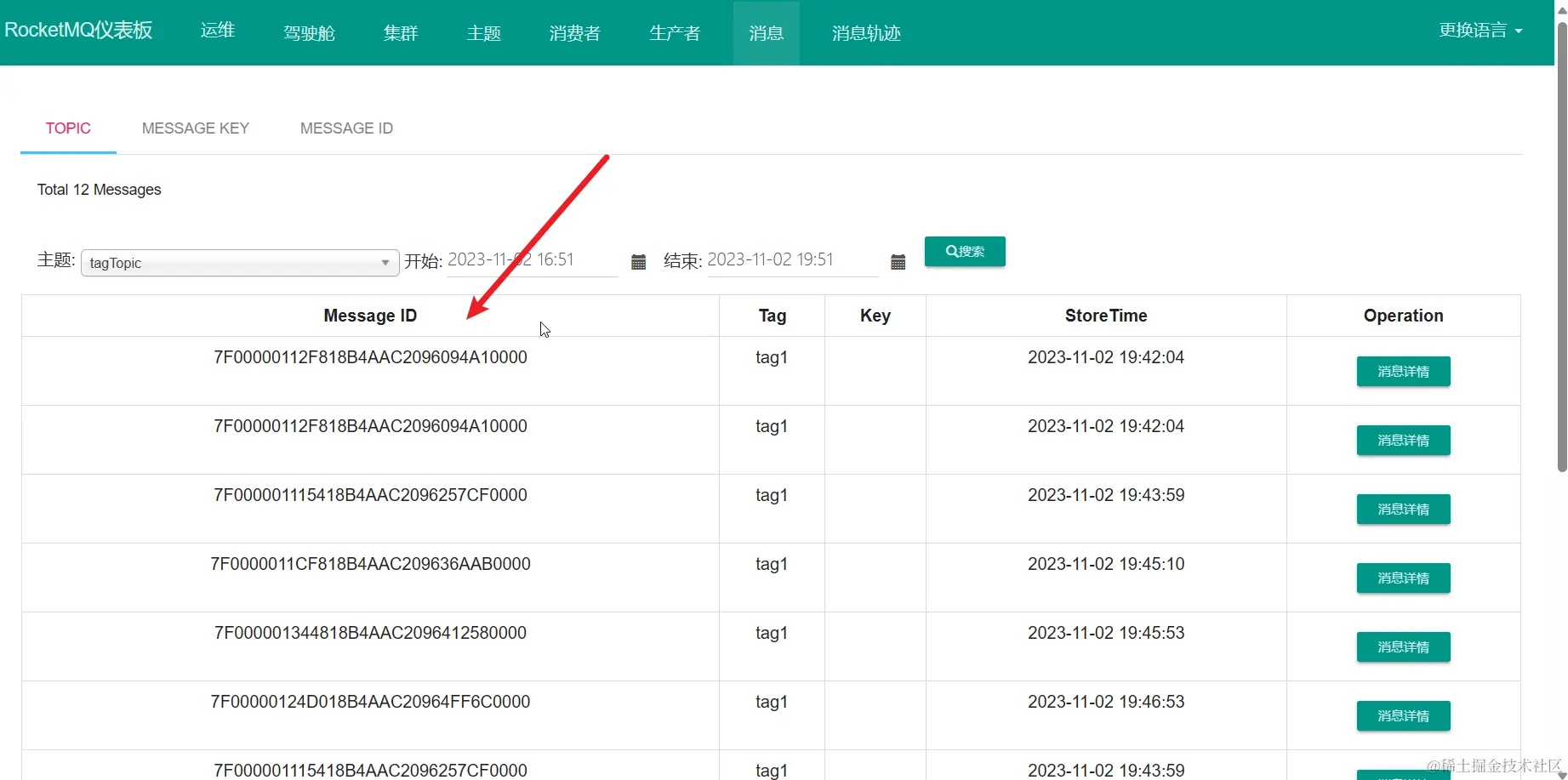Viewport: 1568px width, 780px height.
Task: Open the start date calendar icon
Action: tap(638, 262)
